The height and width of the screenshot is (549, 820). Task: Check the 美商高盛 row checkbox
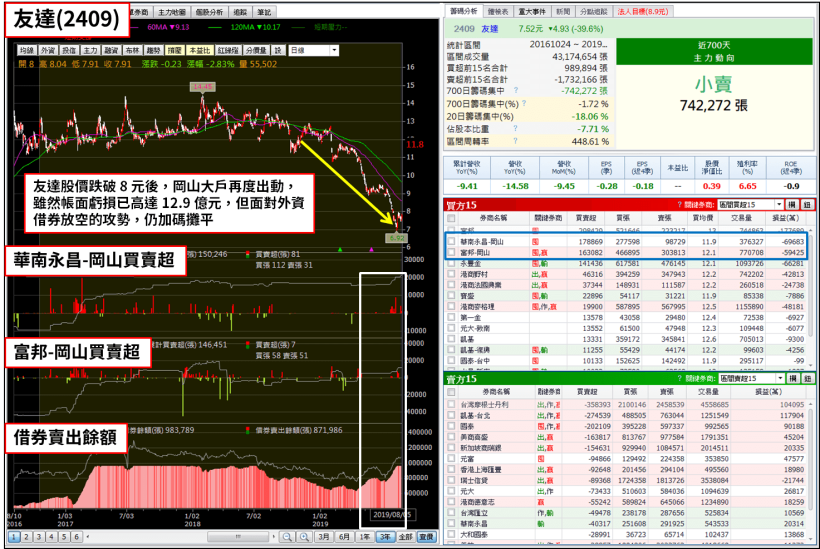click(x=451, y=437)
